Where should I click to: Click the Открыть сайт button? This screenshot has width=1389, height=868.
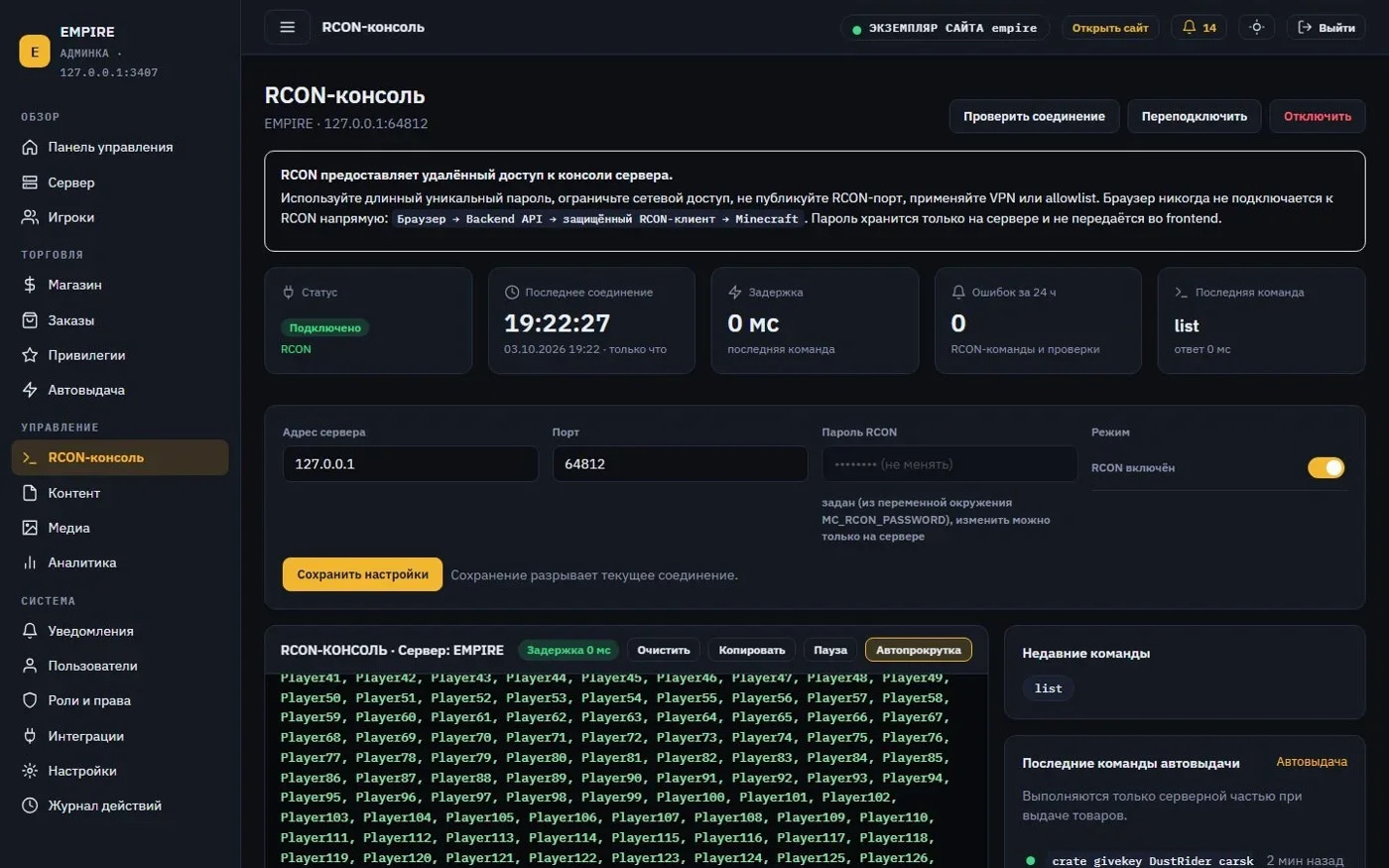(1109, 28)
